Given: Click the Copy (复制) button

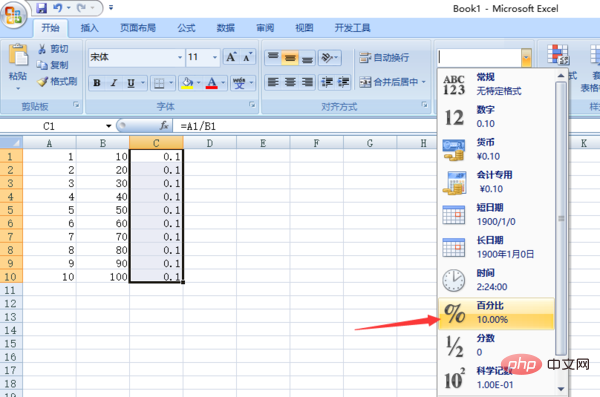Looking at the screenshot, I should [x=53, y=65].
